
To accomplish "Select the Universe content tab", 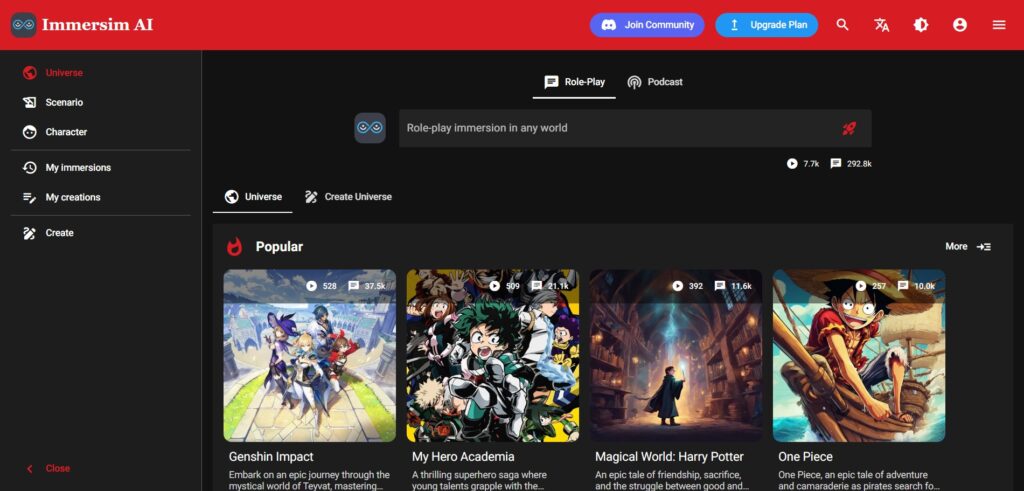I will [x=253, y=197].
